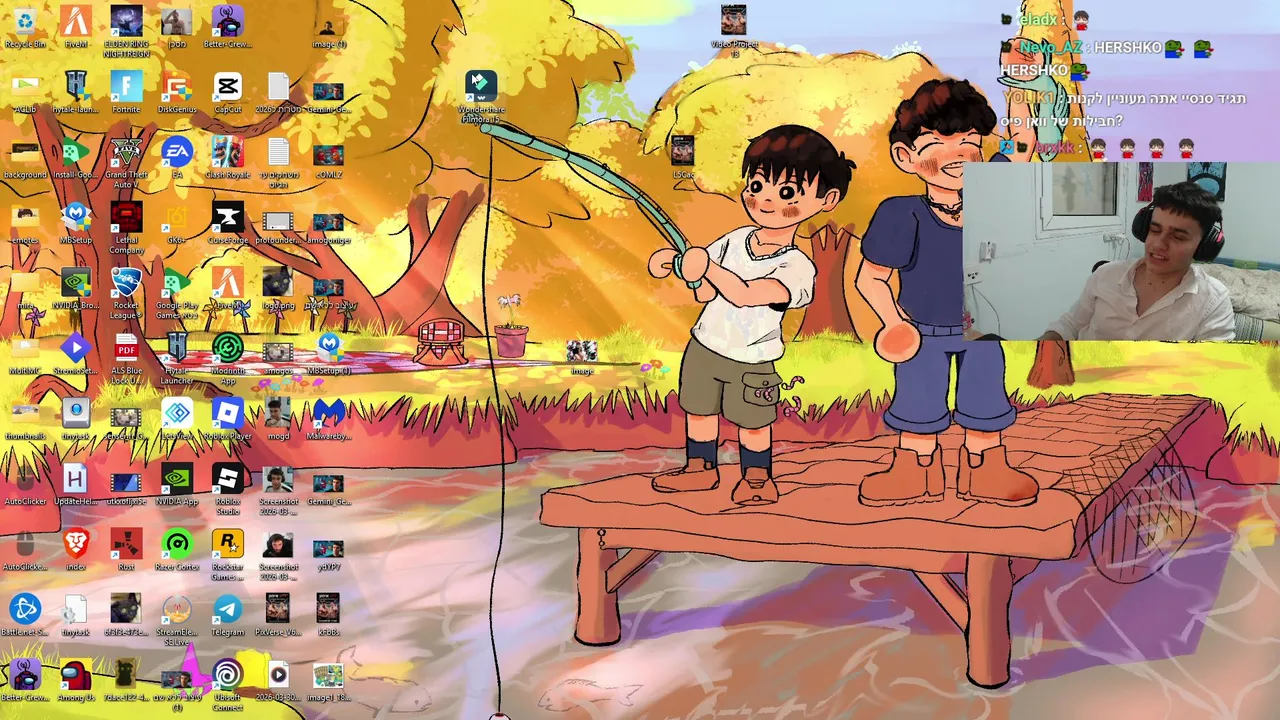The image size is (1280, 720).
Task: Open the NVIDIA App shortcut
Action: coord(177,484)
